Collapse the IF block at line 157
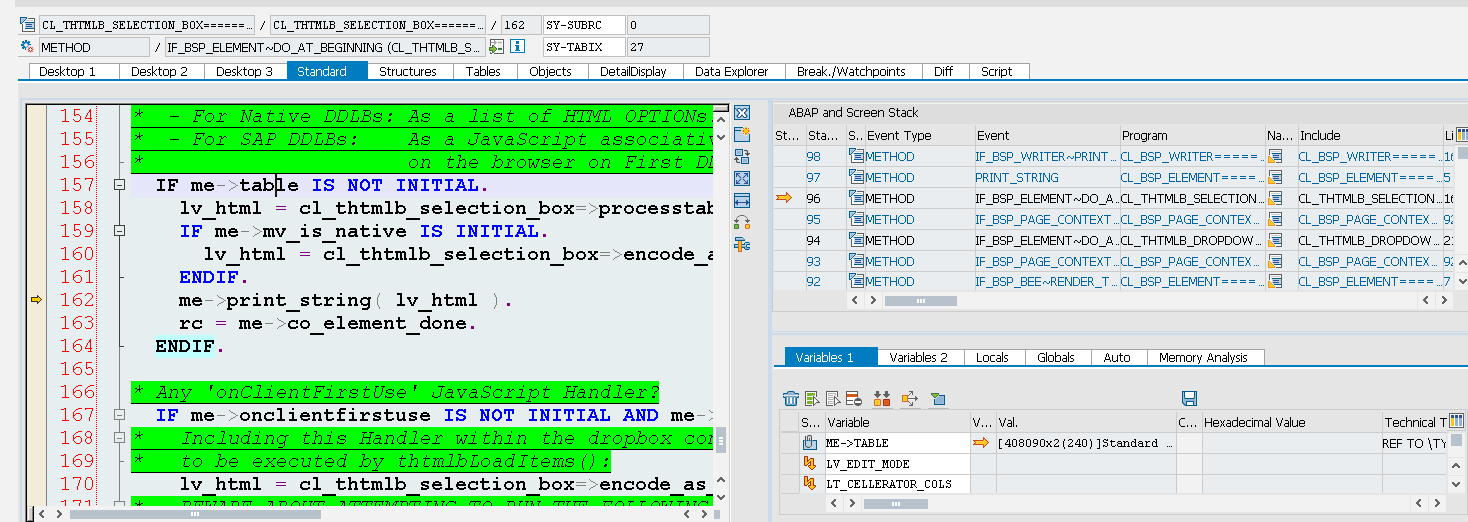 point(119,185)
